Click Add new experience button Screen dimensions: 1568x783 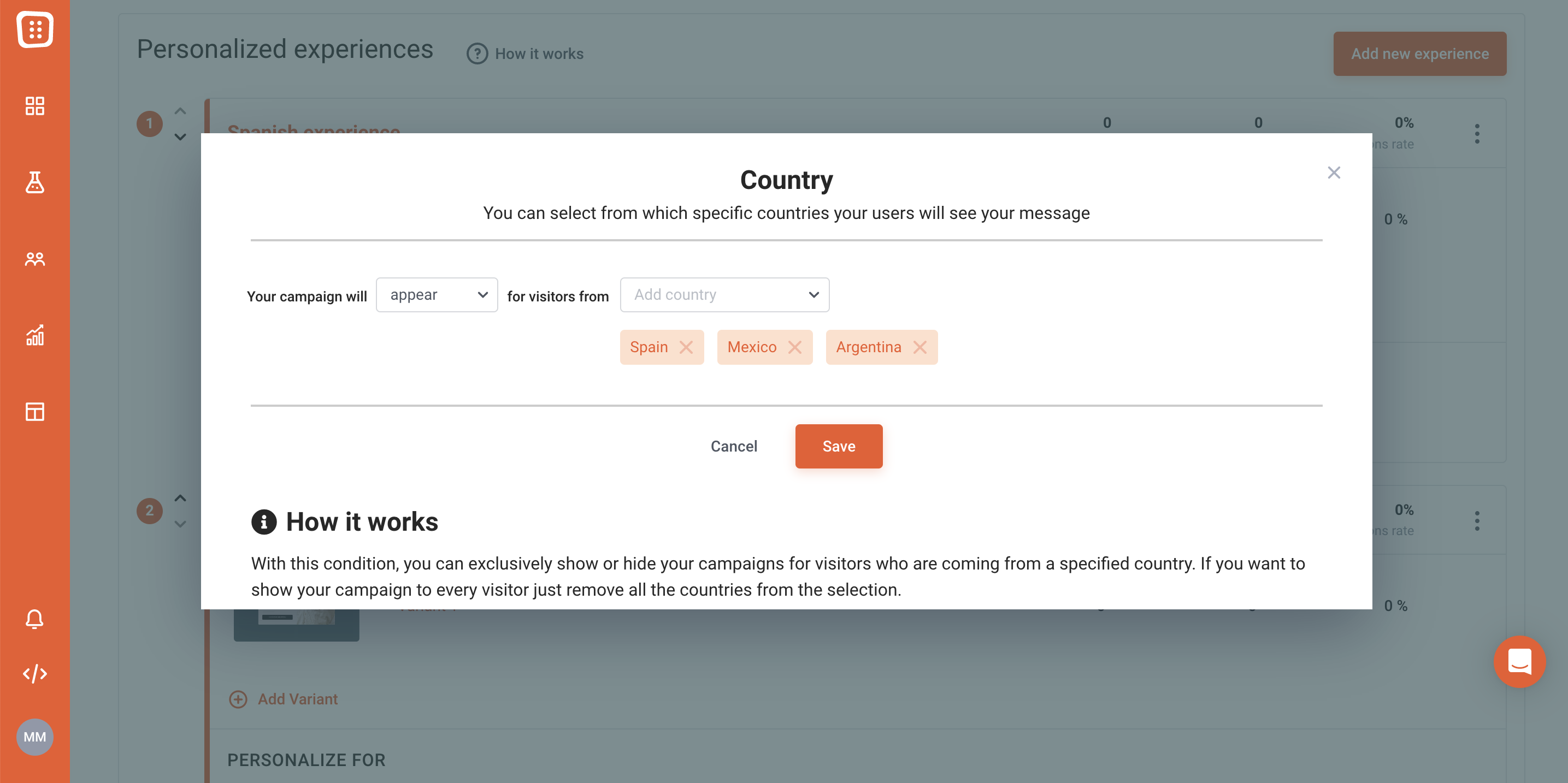click(1419, 54)
